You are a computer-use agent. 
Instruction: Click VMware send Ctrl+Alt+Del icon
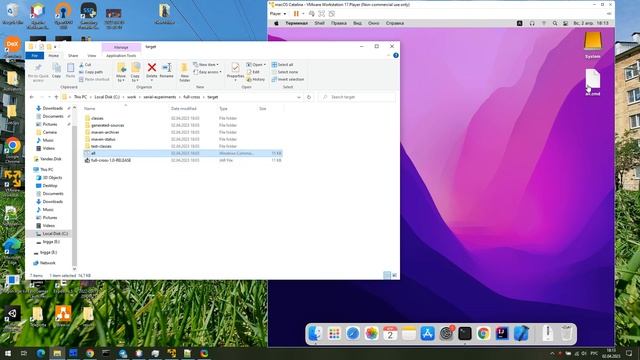click(x=311, y=14)
